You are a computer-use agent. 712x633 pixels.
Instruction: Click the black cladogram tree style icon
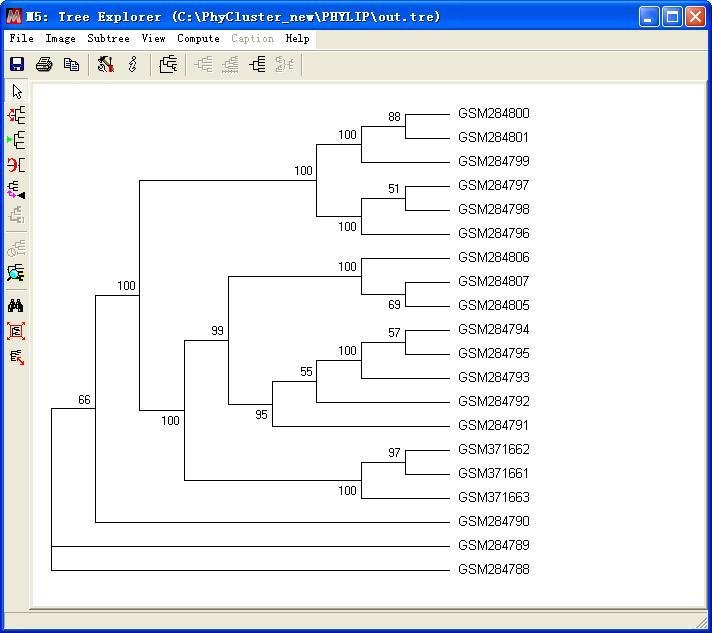tap(257, 64)
